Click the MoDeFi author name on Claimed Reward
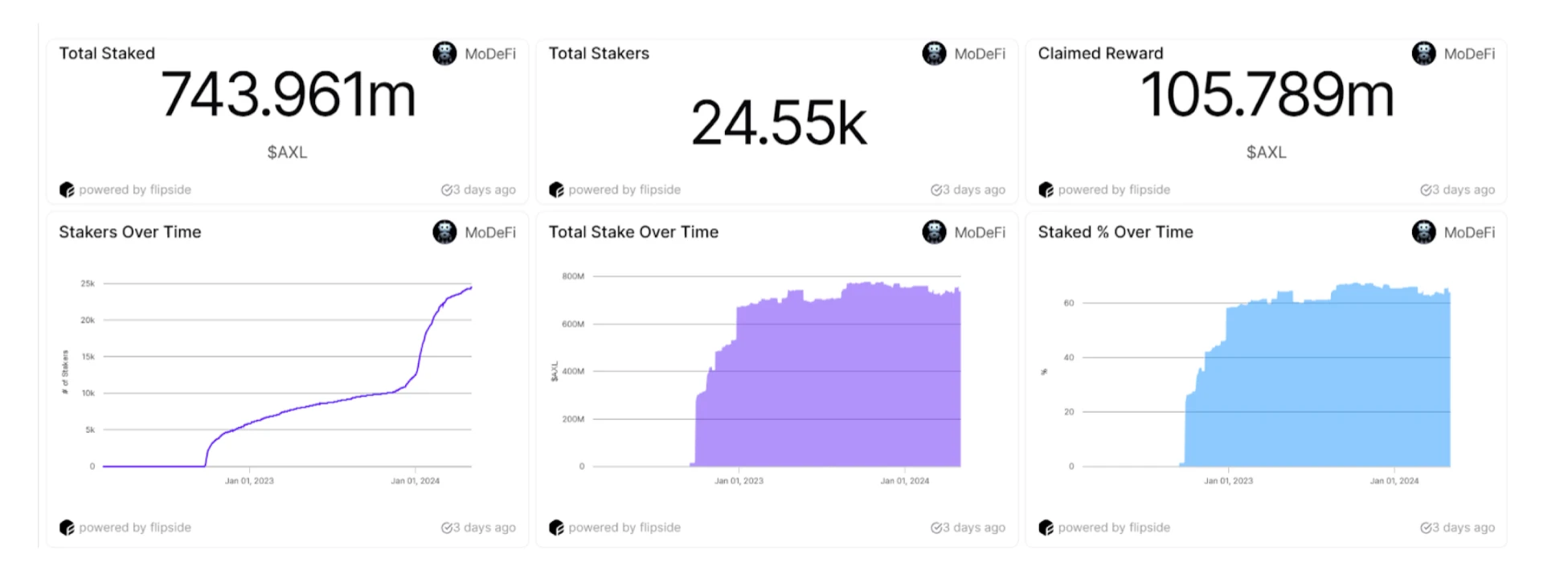This screenshot has width=1568, height=579. click(x=1469, y=54)
